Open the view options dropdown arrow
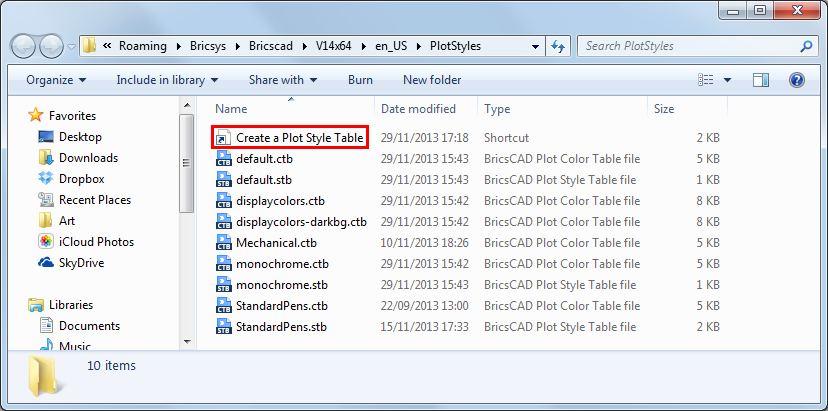Viewport: 828px width, 411px height. (x=728, y=80)
